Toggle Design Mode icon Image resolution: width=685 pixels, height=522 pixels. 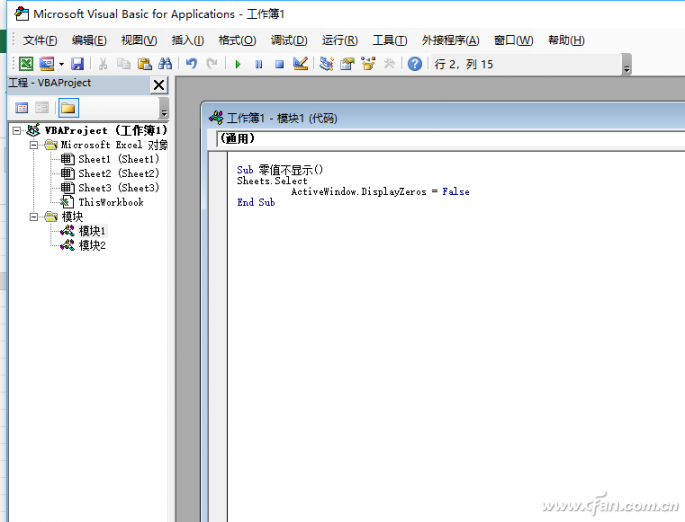(x=301, y=64)
